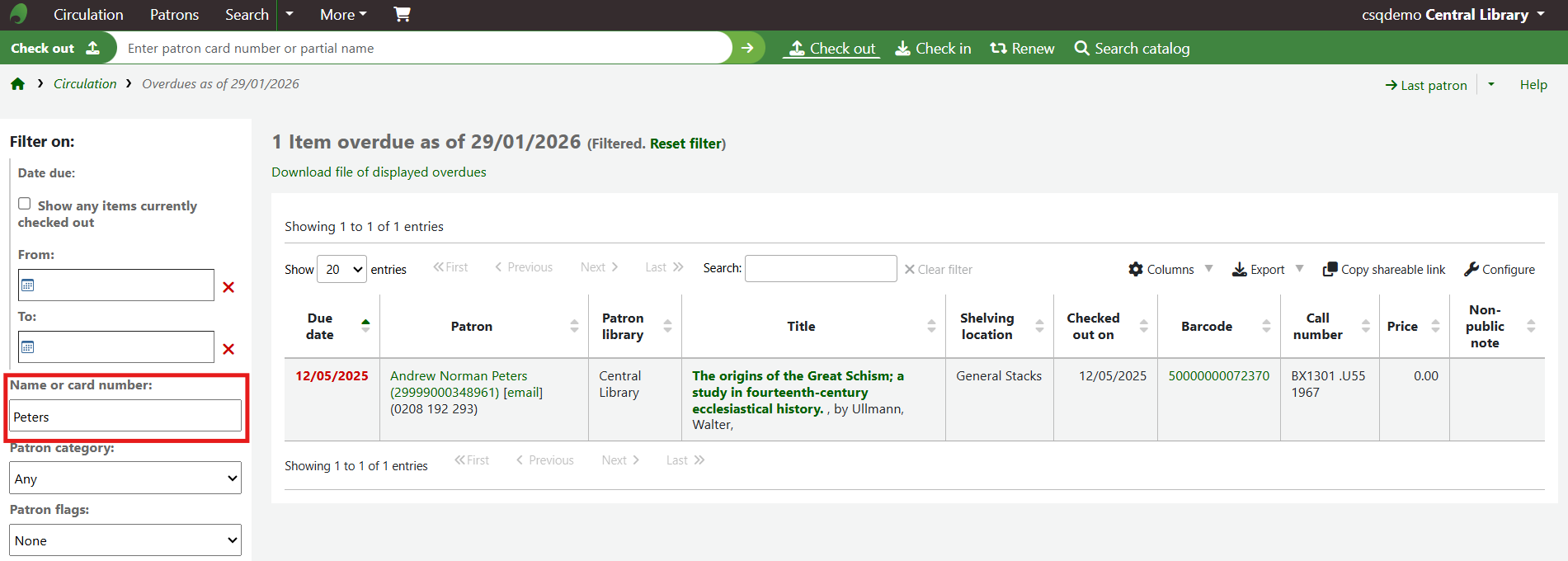Image resolution: width=1568 pixels, height=561 pixels.
Task: Open the shopping cart icon
Action: tap(402, 14)
